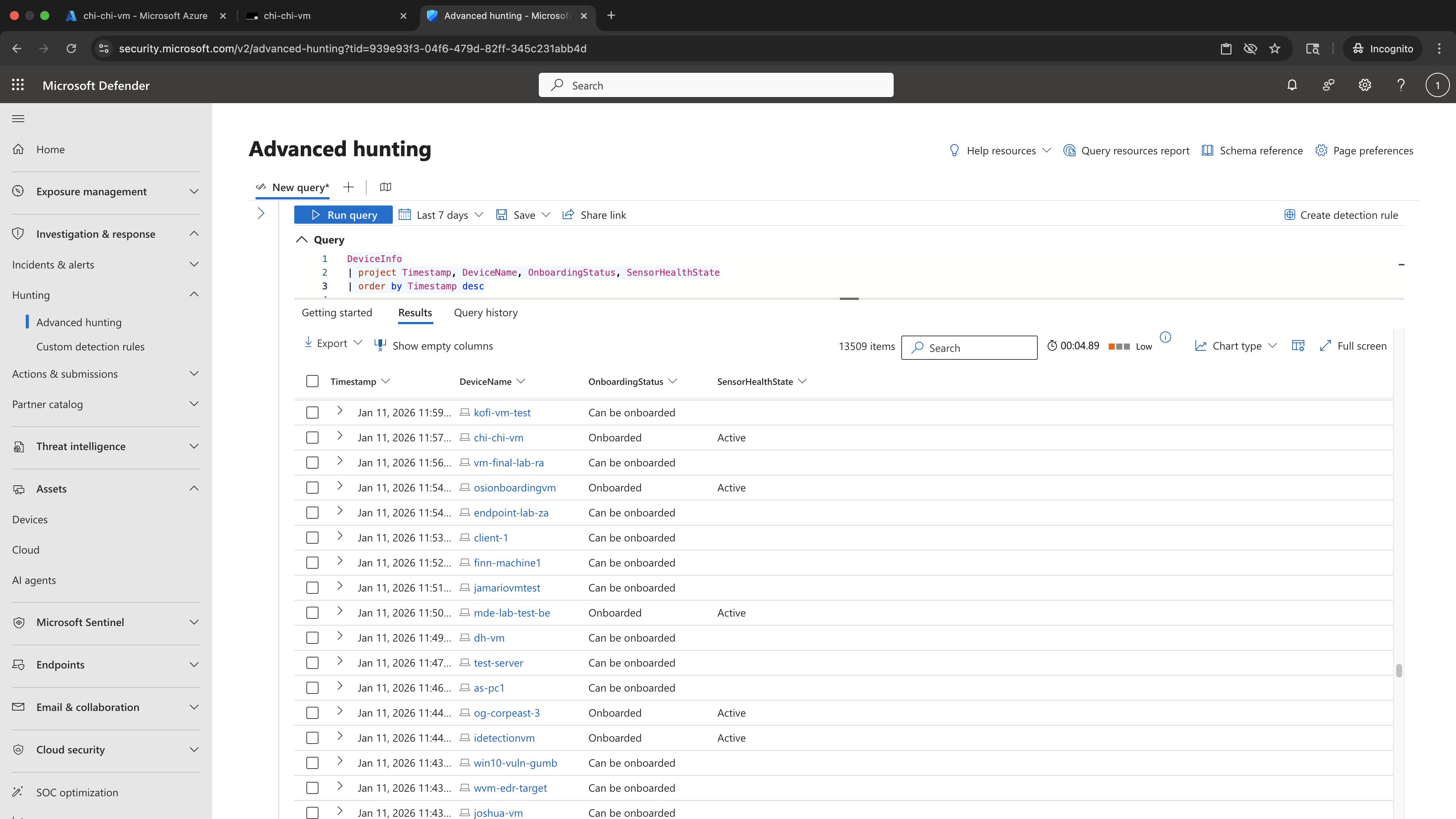Open the query book icon next to tabs

(x=386, y=187)
